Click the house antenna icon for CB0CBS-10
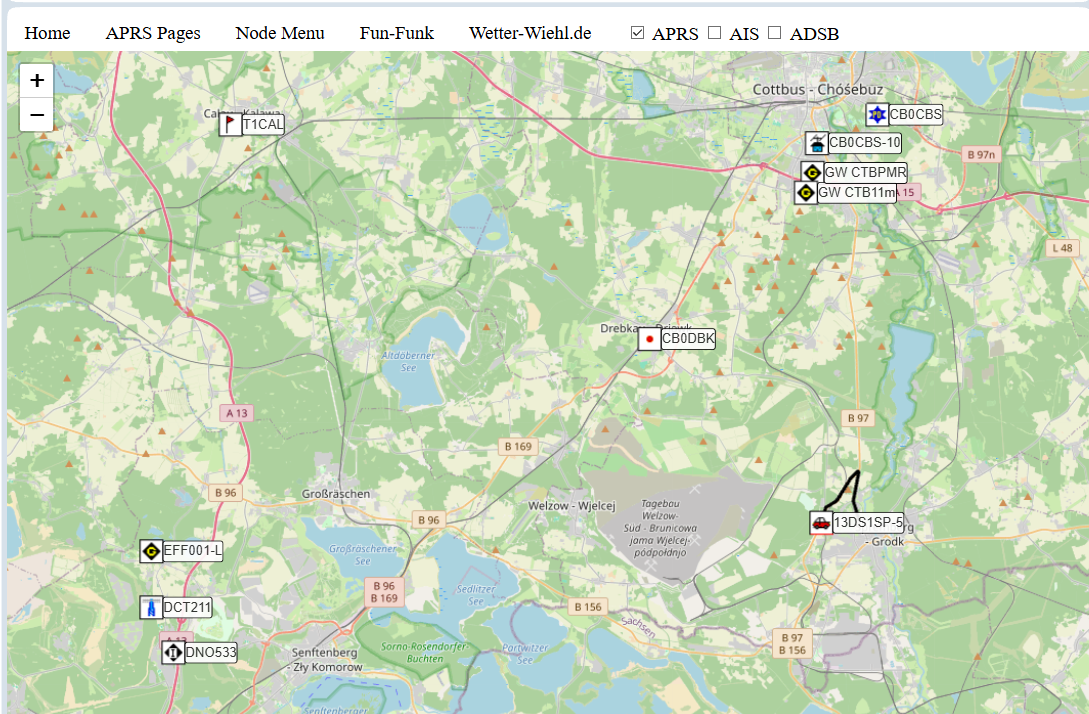 tap(817, 143)
